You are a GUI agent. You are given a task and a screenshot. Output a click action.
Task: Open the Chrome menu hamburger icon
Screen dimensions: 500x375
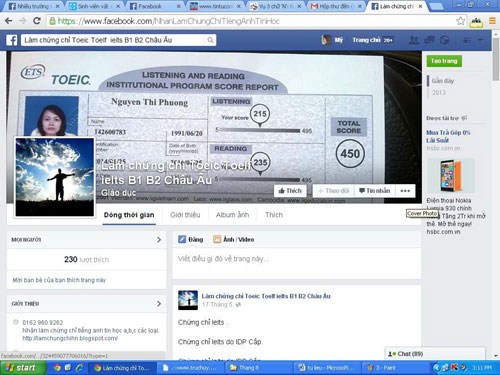[x=492, y=21]
